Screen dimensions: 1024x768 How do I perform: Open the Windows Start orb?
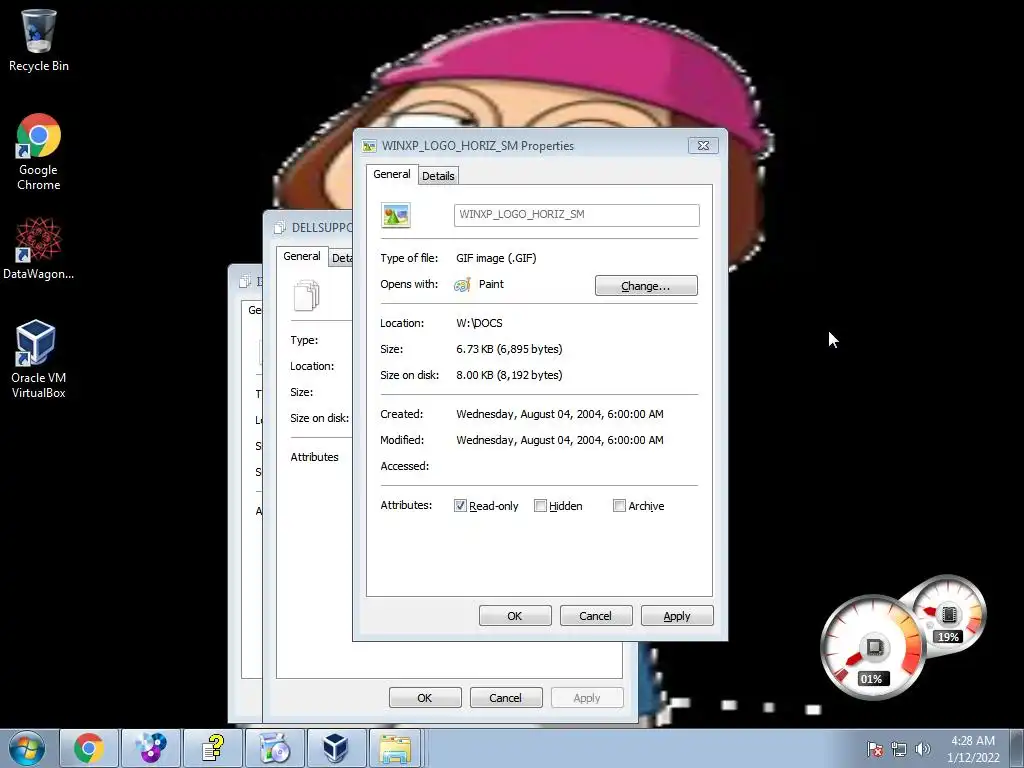click(27, 748)
